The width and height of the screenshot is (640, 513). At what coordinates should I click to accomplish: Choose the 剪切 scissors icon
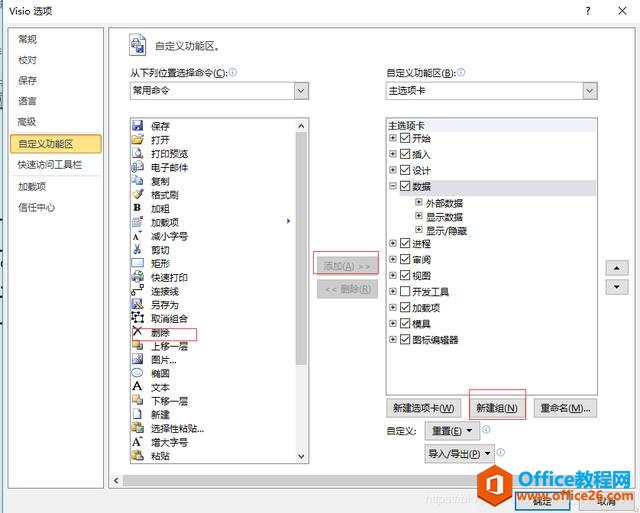click(138, 249)
